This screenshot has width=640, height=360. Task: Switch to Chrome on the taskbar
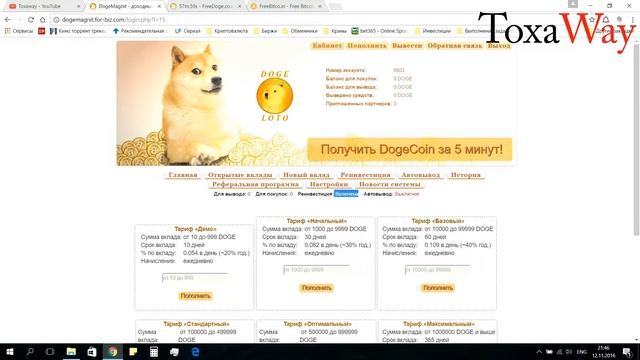click(113, 352)
